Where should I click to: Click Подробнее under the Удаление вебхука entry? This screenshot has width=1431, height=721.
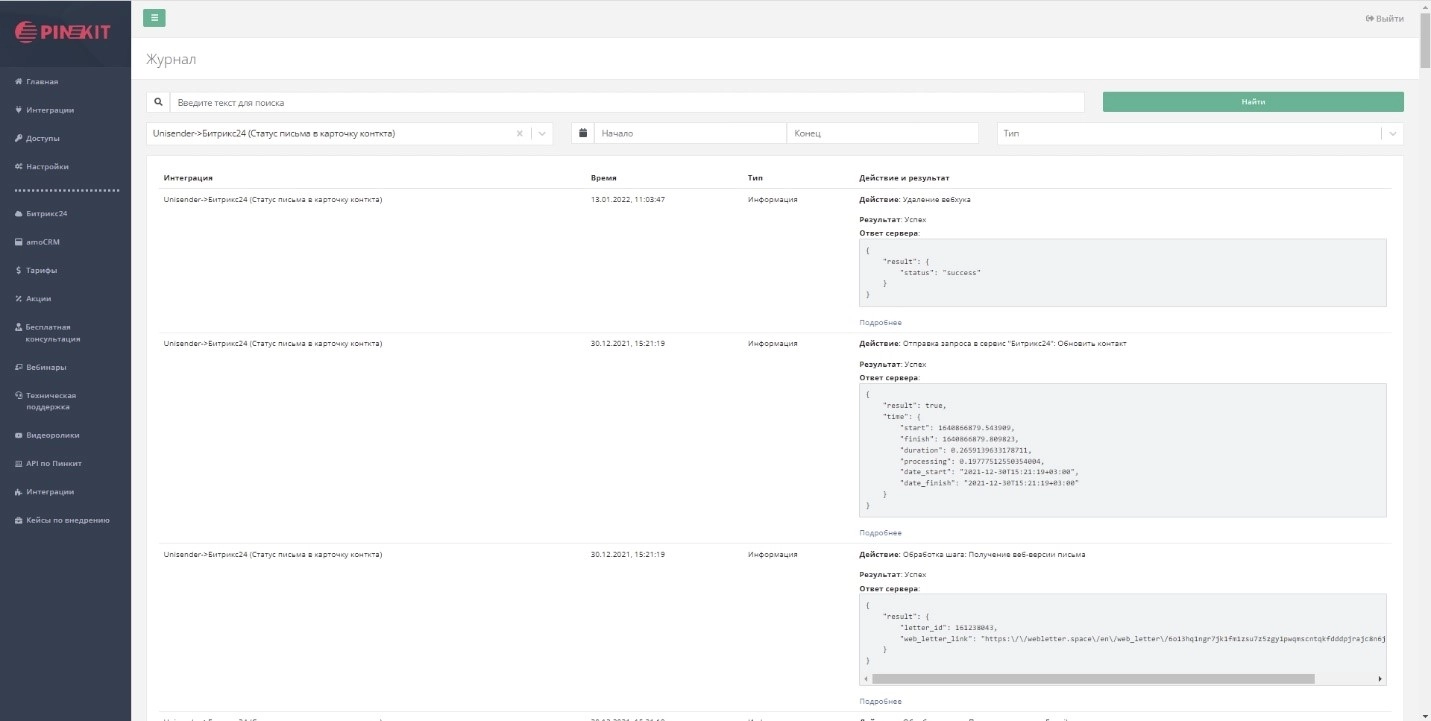880,323
